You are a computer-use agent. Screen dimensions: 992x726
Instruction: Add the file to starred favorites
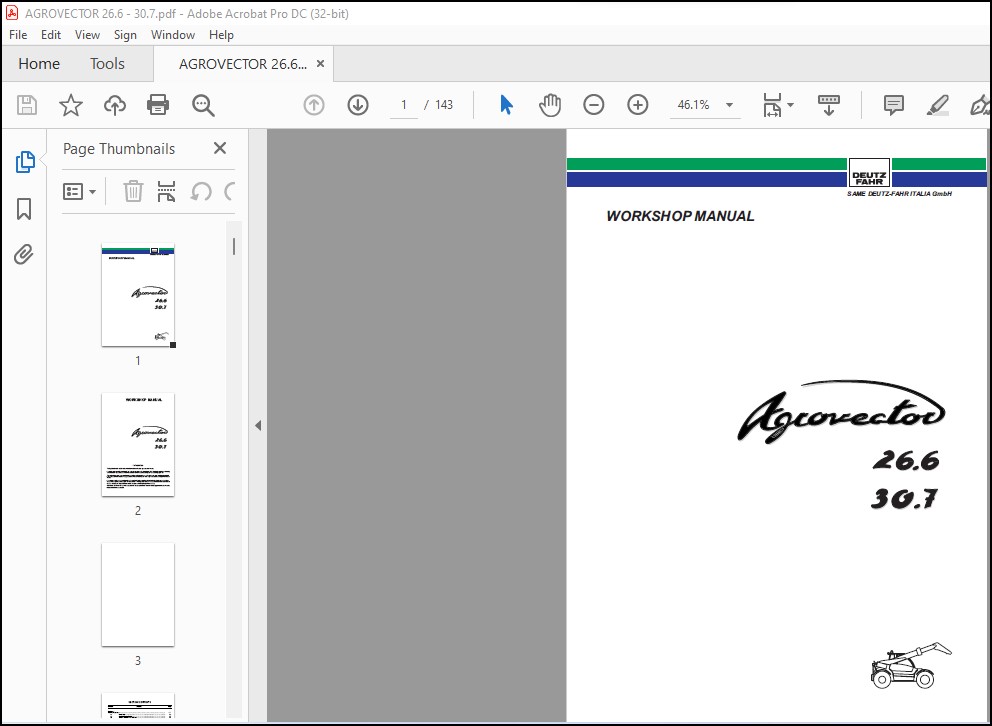click(x=71, y=105)
